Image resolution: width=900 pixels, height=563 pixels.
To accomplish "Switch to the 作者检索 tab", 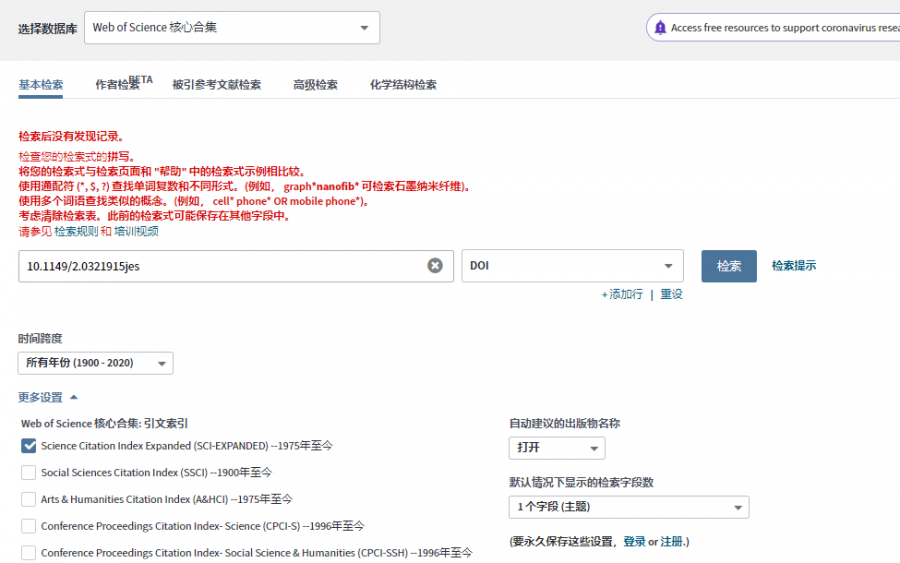I will (x=119, y=85).
